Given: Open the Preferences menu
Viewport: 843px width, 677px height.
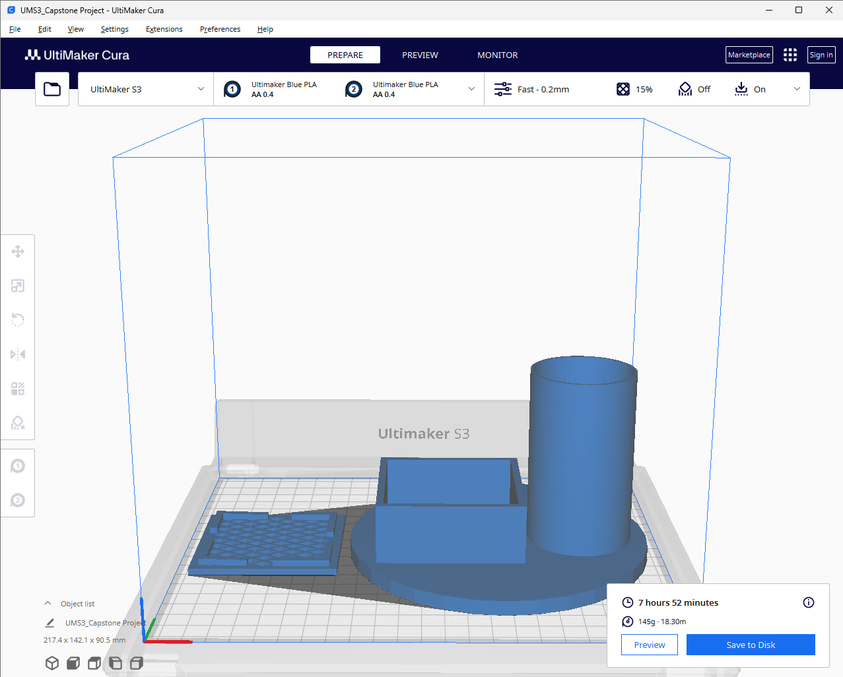Looking at the screenshot, I should point(220,29).
